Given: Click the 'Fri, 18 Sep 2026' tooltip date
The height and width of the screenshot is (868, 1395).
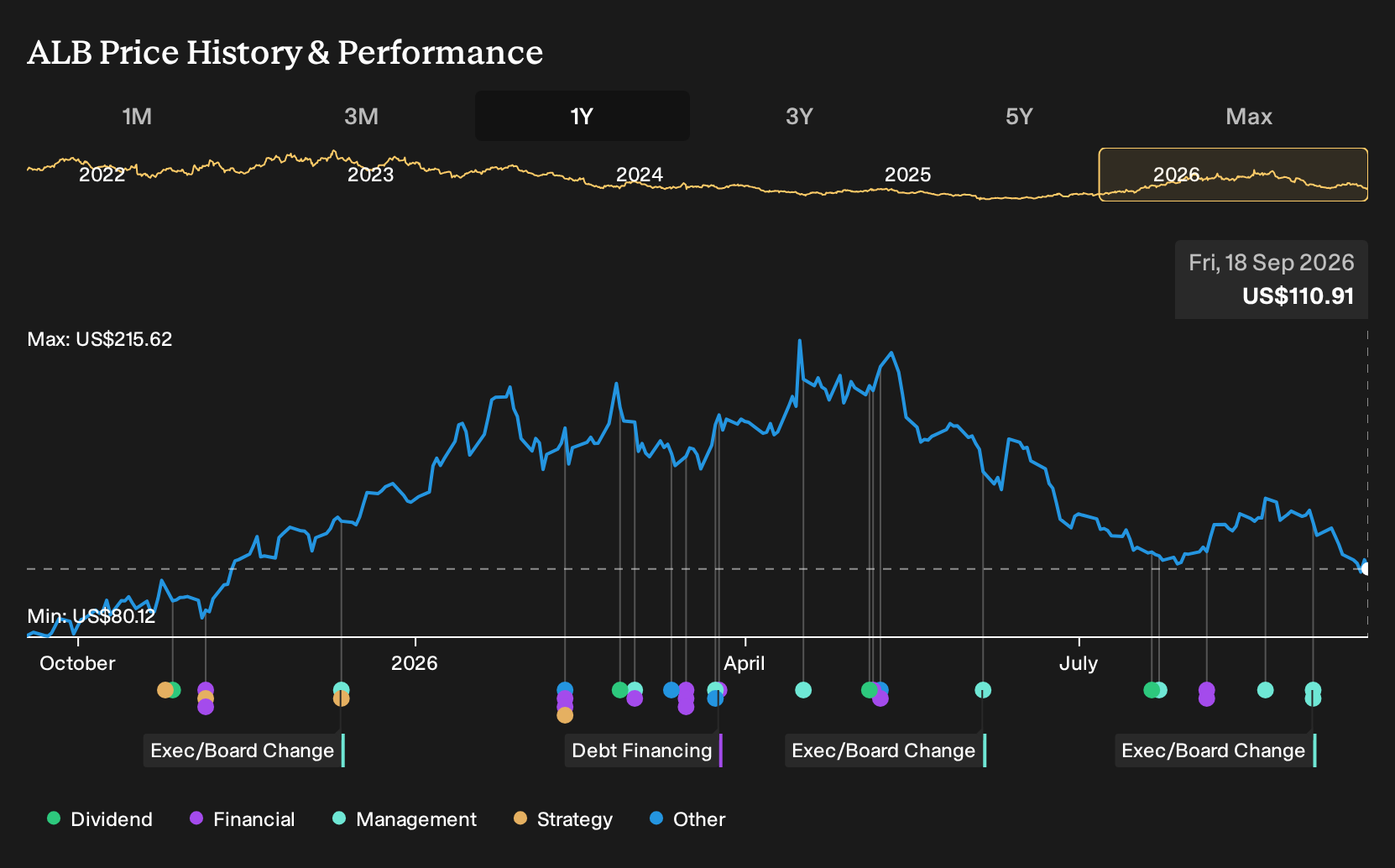Looking at the screenshot, I should 1271,263.
